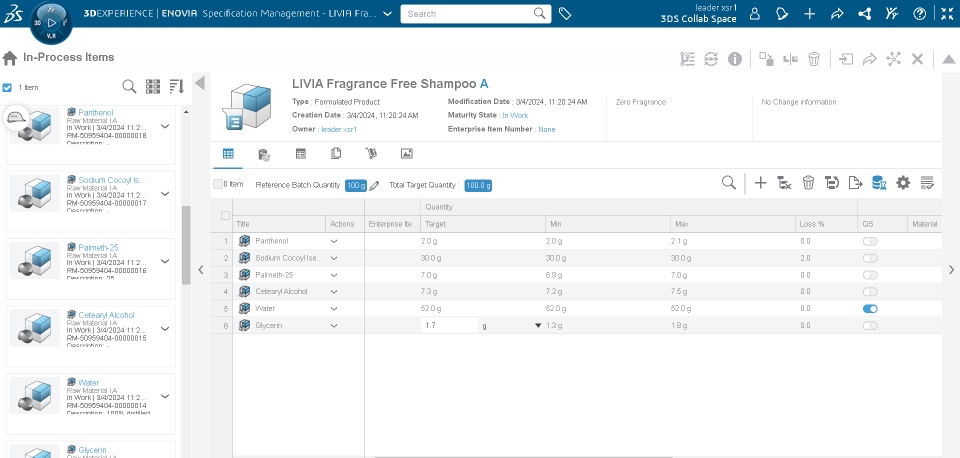Open owner link leader xsr1
This screenshot has width=960, height=458.
[x=339, y=129]
